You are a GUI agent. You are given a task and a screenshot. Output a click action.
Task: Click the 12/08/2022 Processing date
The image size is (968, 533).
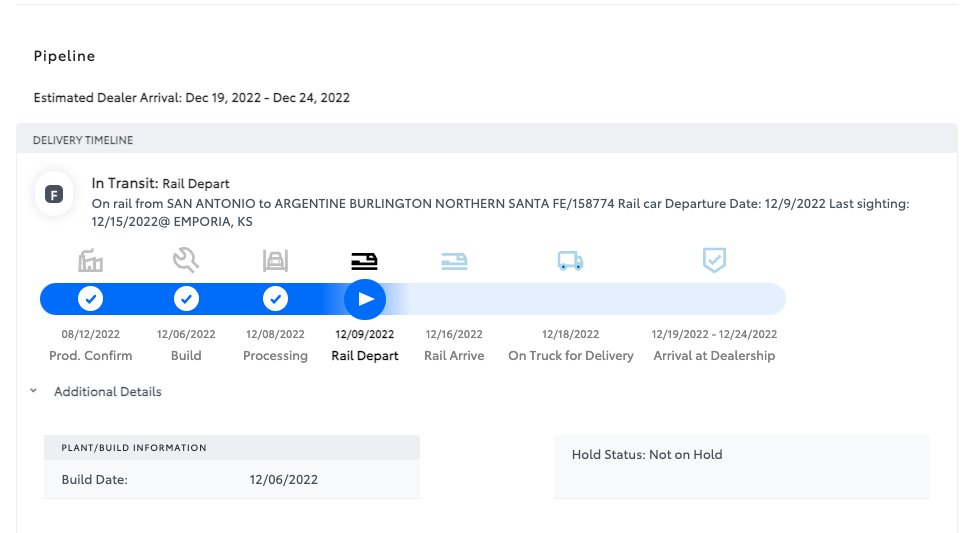tap(275, 334)
